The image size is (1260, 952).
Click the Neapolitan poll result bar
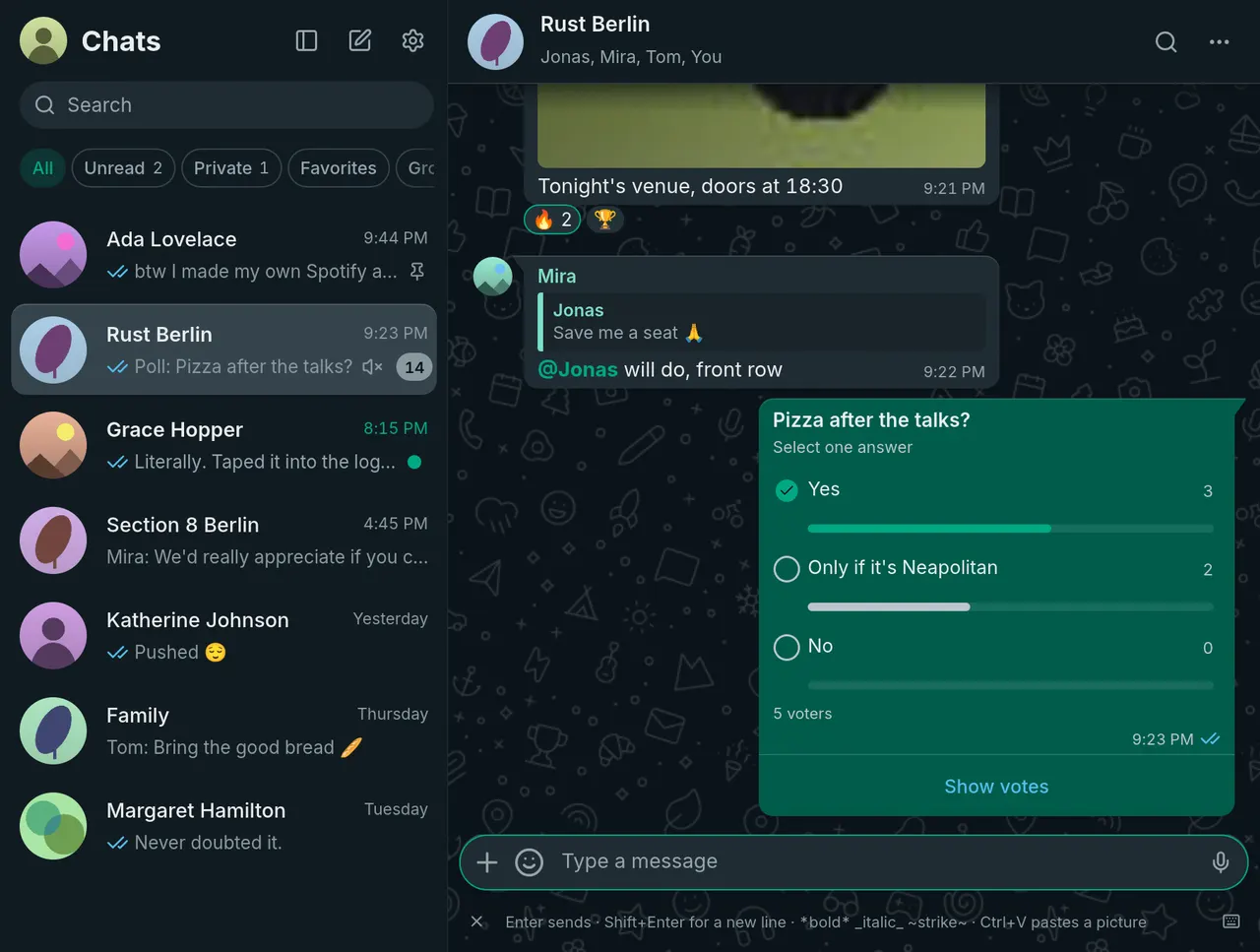coord(1010,607)
